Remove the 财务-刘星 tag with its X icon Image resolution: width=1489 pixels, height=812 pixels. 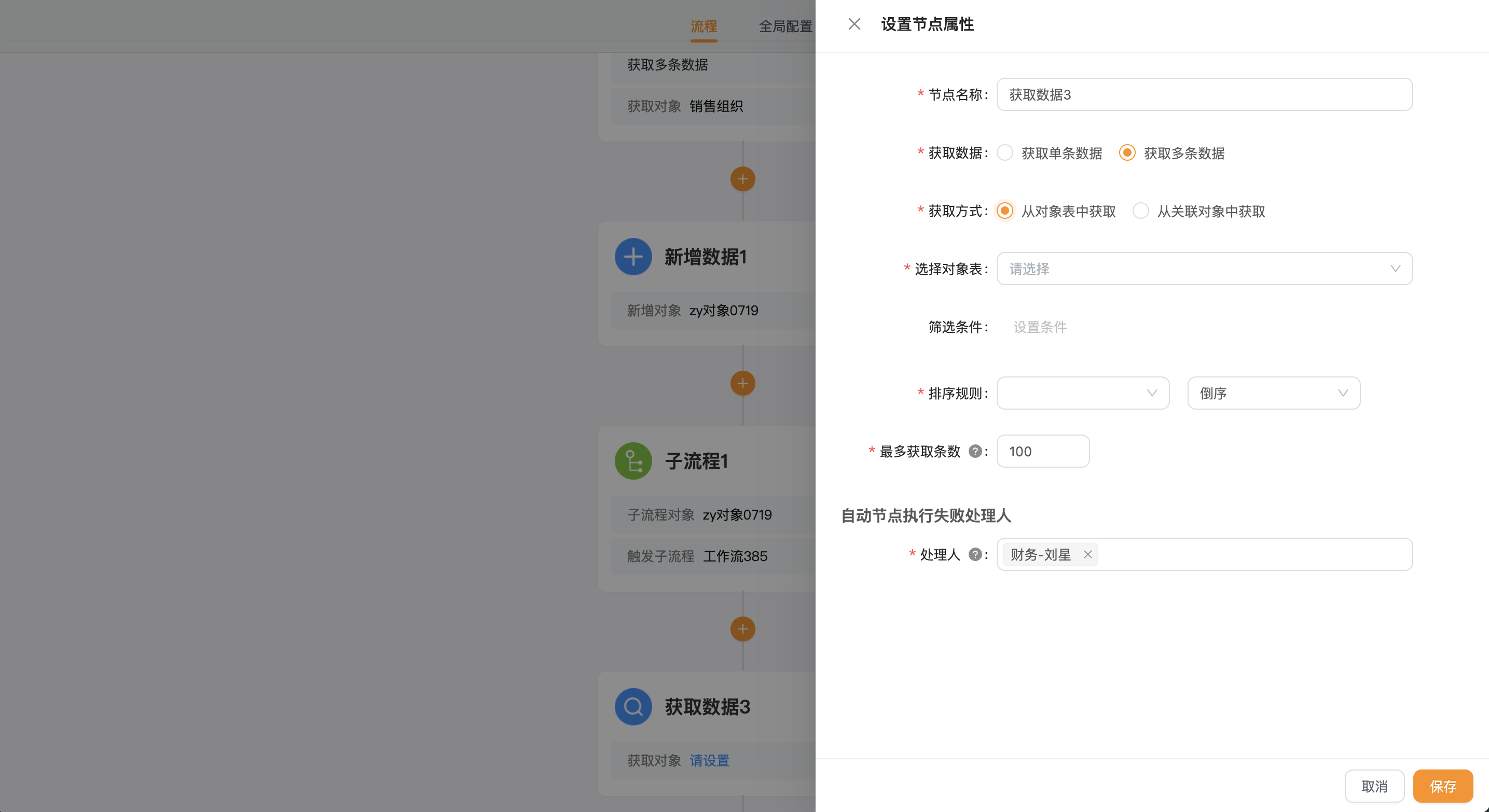tap(1087, 554)
